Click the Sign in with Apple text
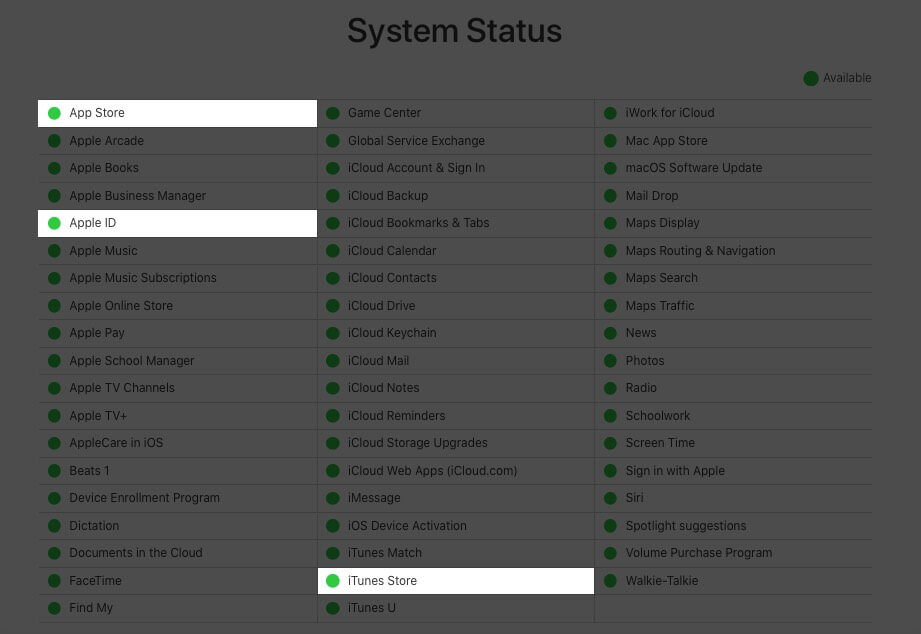Screen dimensions: 921x634 675,471
